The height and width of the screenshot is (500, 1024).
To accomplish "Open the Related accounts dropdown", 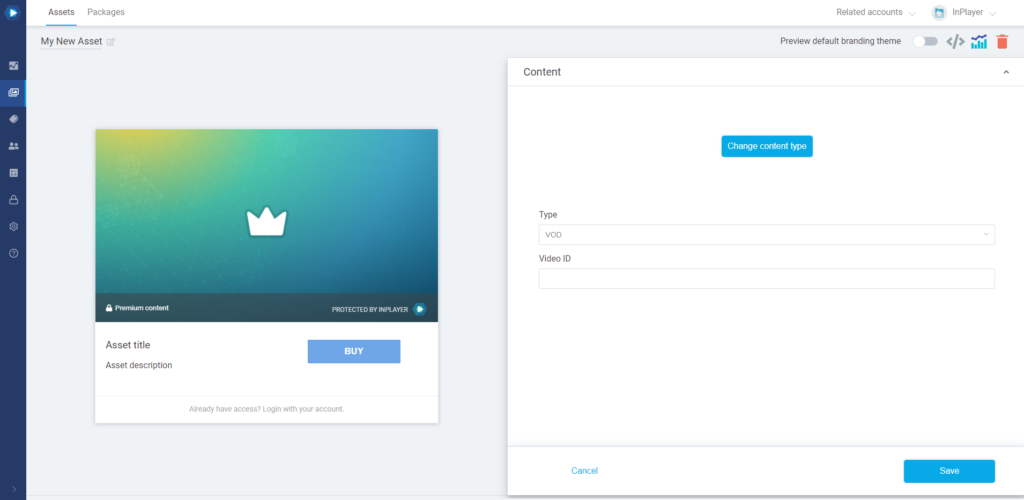I will [x=876, y=12].
